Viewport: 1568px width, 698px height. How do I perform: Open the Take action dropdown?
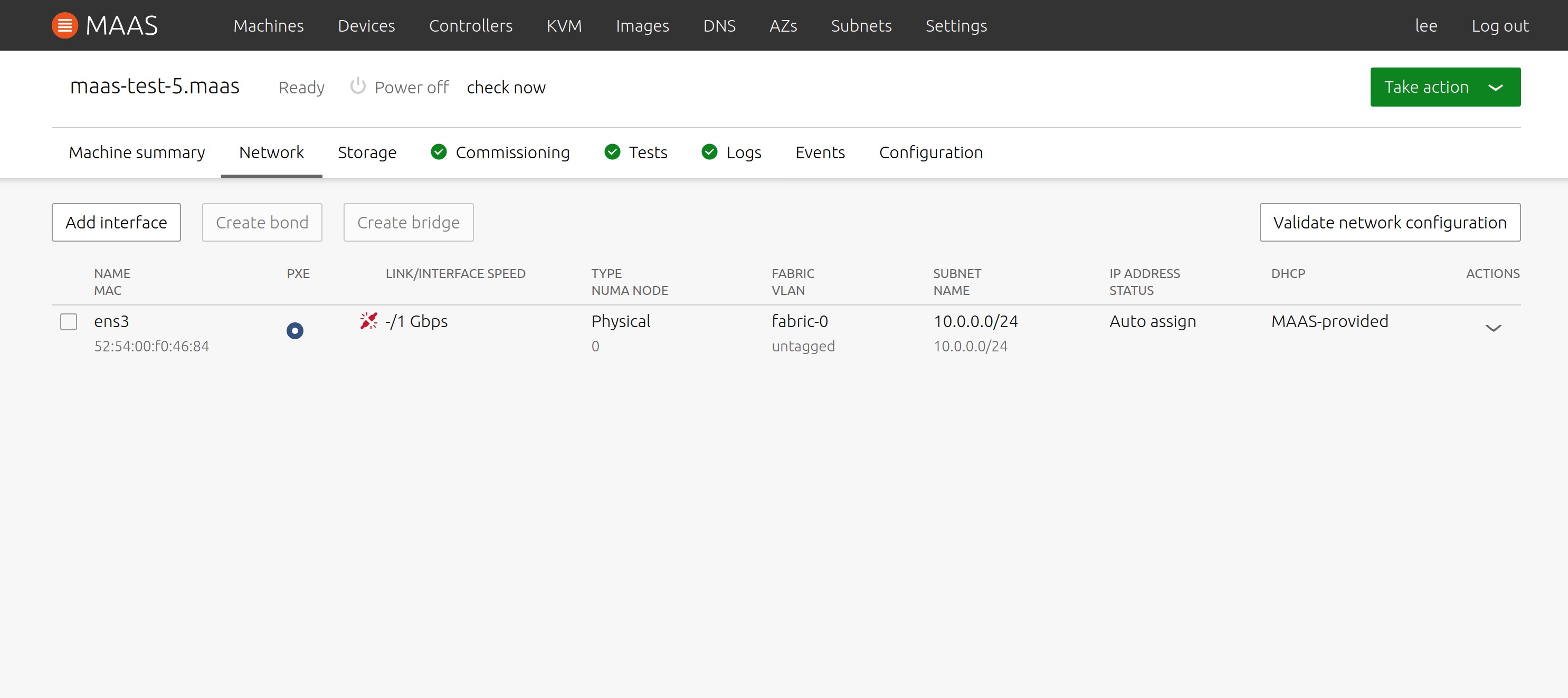pos(1445,87)
